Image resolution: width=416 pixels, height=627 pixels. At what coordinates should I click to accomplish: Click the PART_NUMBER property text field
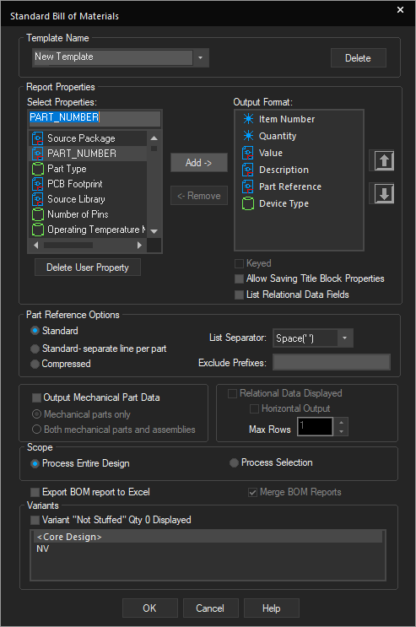pyautogui.click(x=94, y=118)
